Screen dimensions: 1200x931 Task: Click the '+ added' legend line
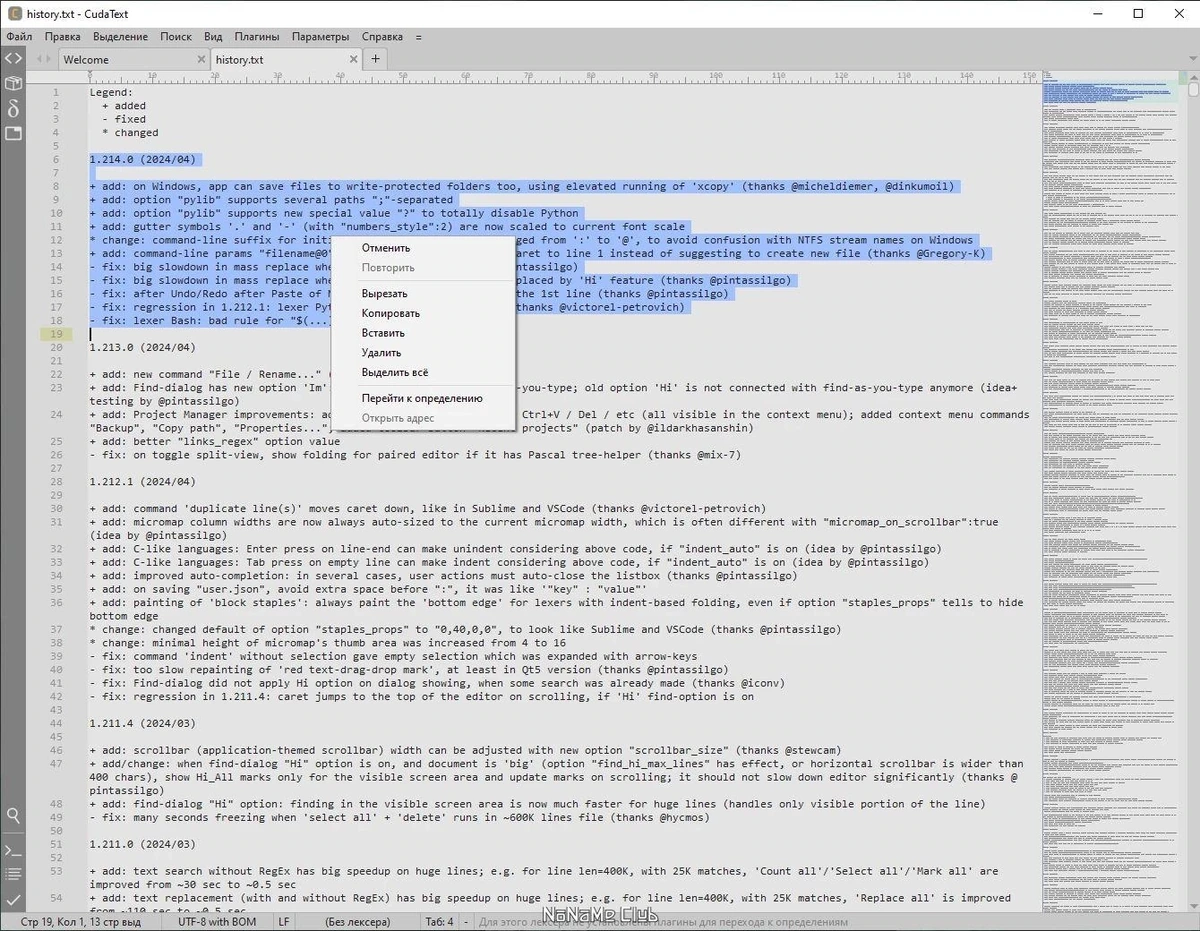124,105
